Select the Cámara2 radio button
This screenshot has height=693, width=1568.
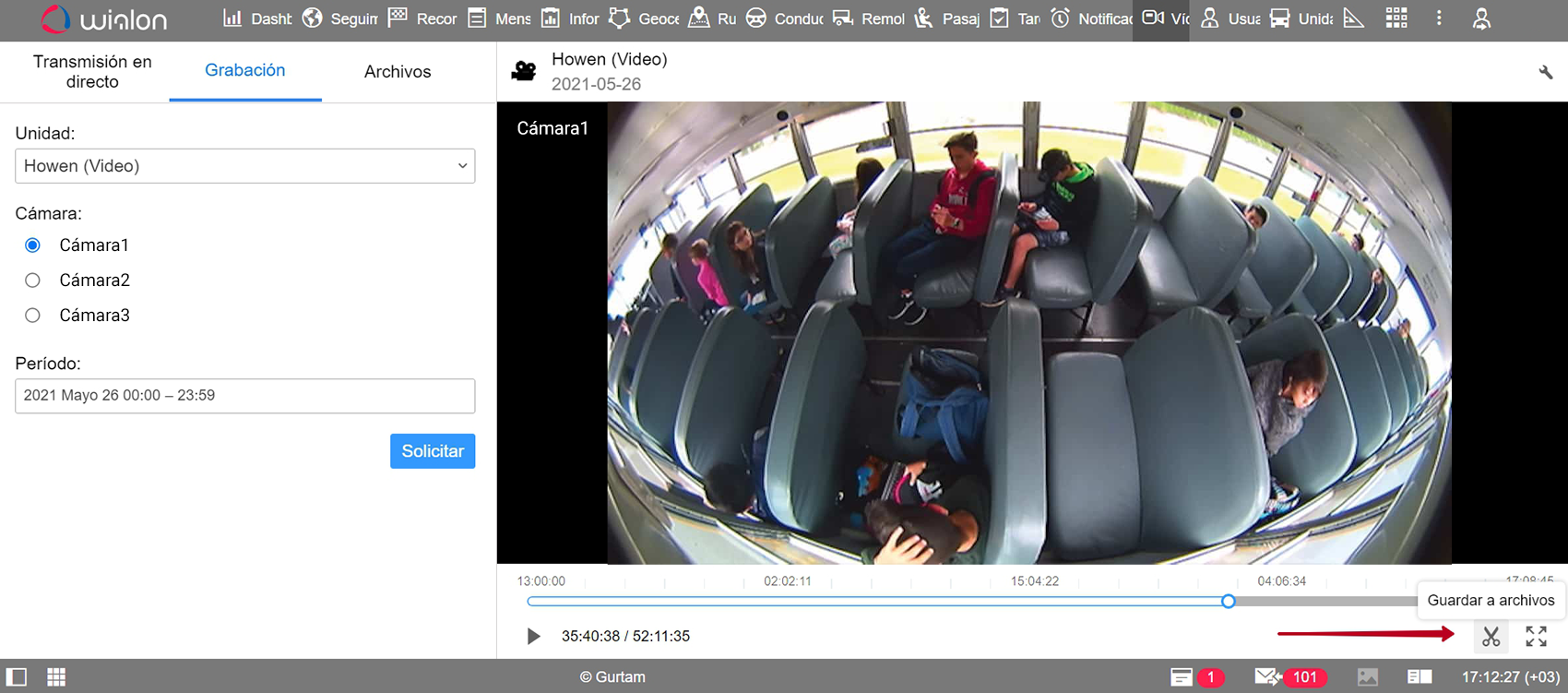click(33, 281)
